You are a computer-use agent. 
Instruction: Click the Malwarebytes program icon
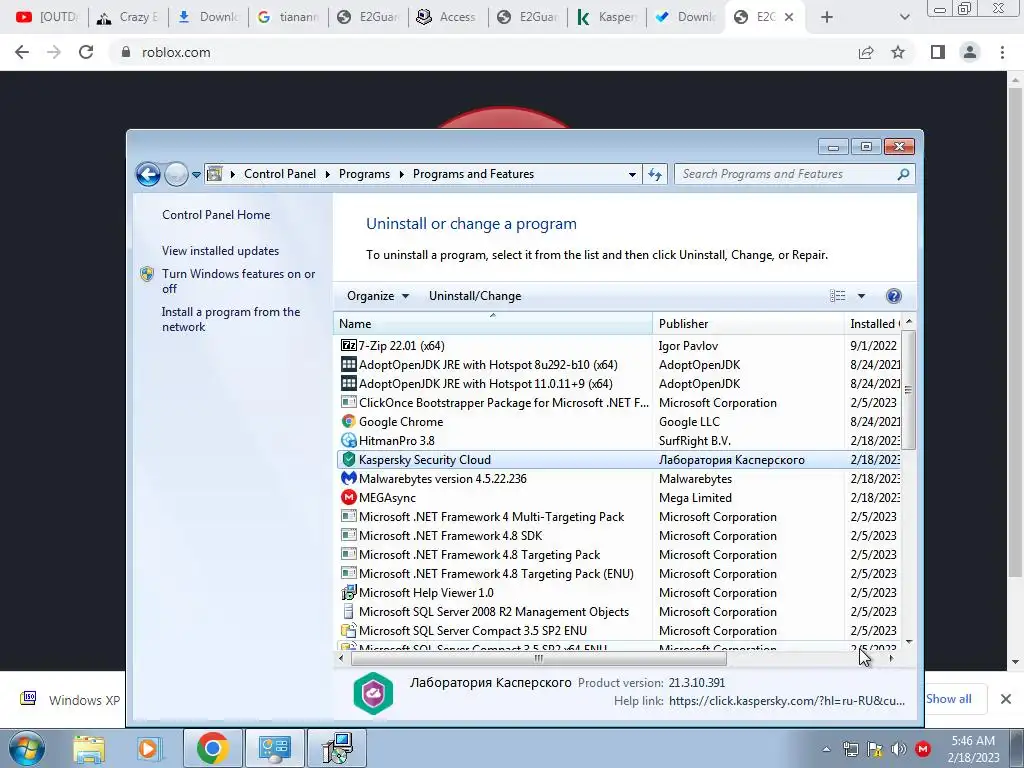349,479
